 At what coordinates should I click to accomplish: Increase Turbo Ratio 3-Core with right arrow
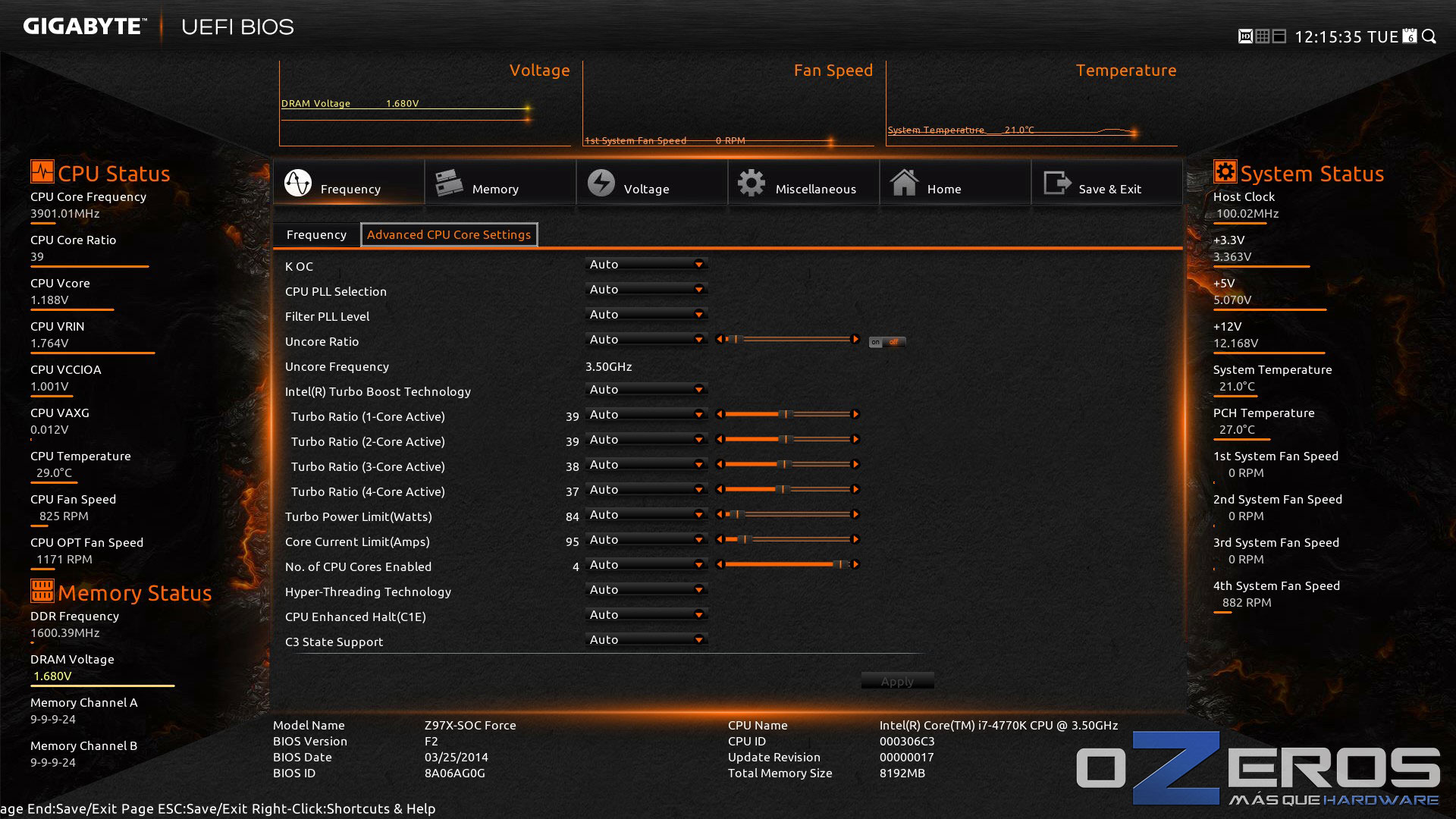click(855, 464)
